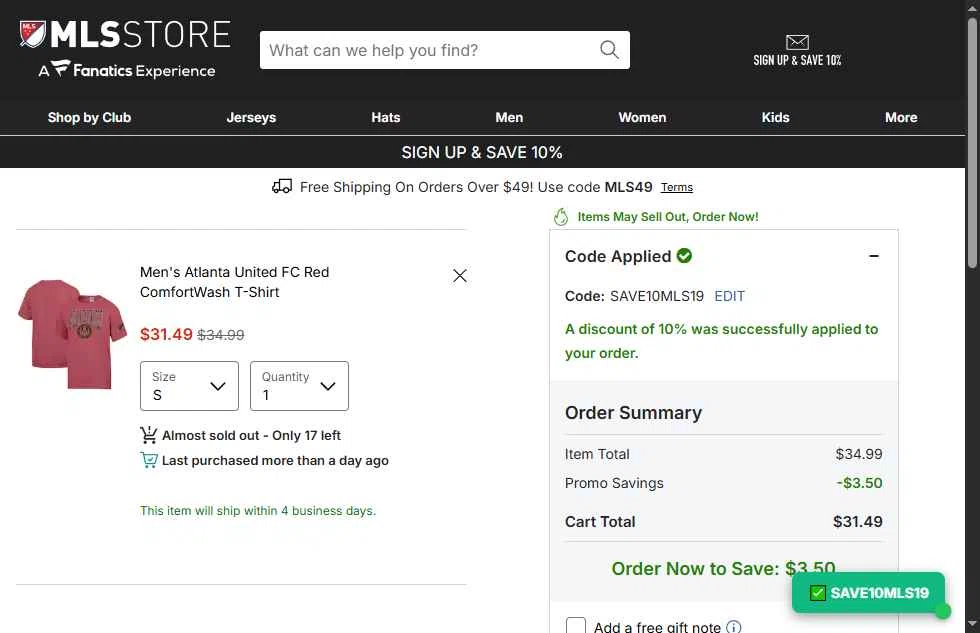Open the Jerseys menu

tap(251, 117)
